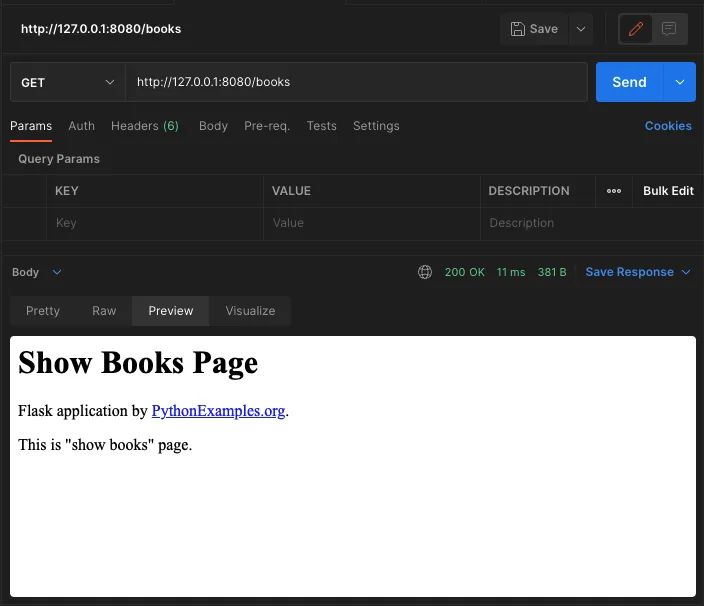Open the GET method dropdown
Image resolution: width=704 pixels, height=606 pixels.
click(67, 82)
